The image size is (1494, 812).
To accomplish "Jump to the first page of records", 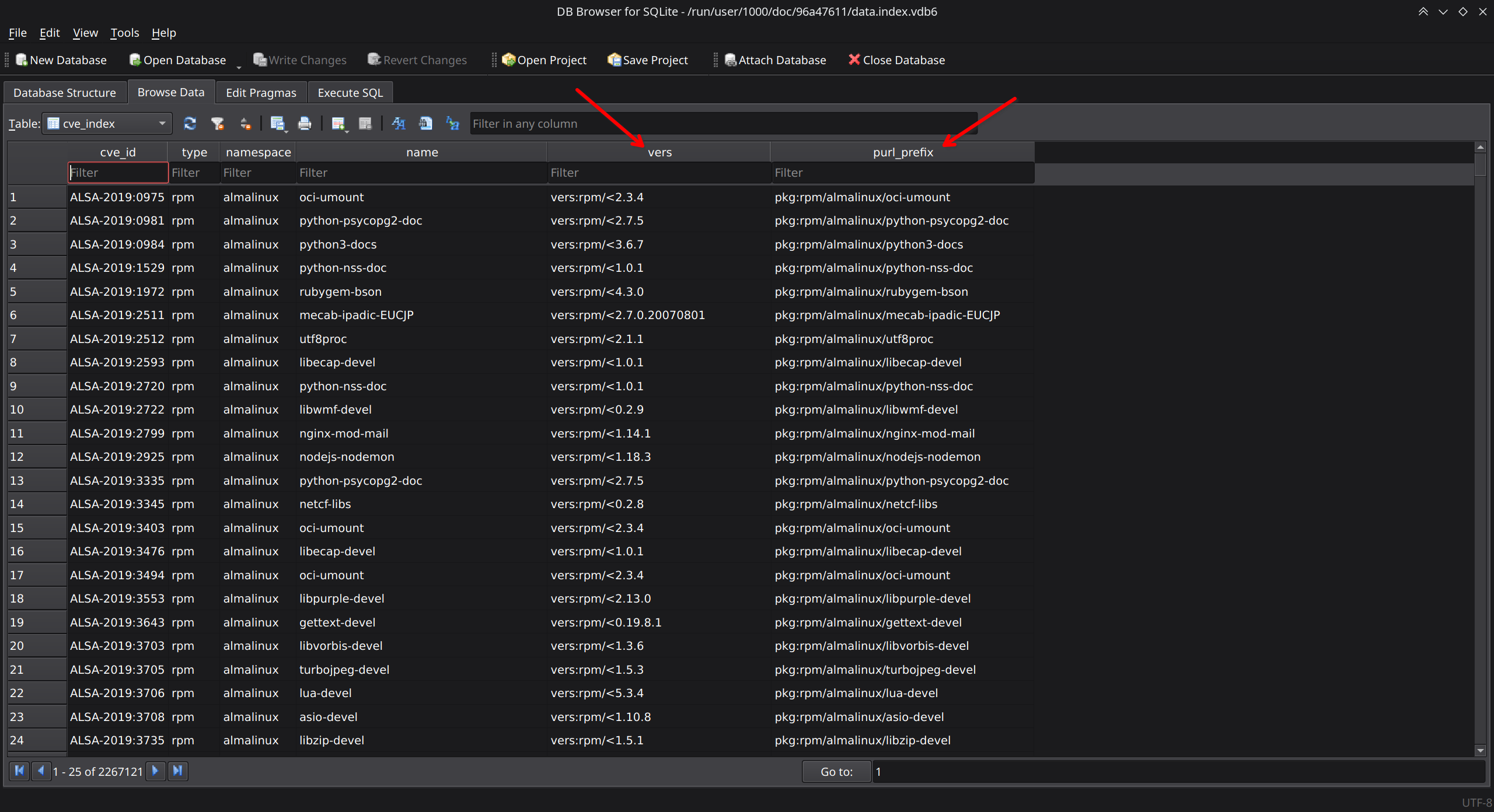I will point(19,771).
